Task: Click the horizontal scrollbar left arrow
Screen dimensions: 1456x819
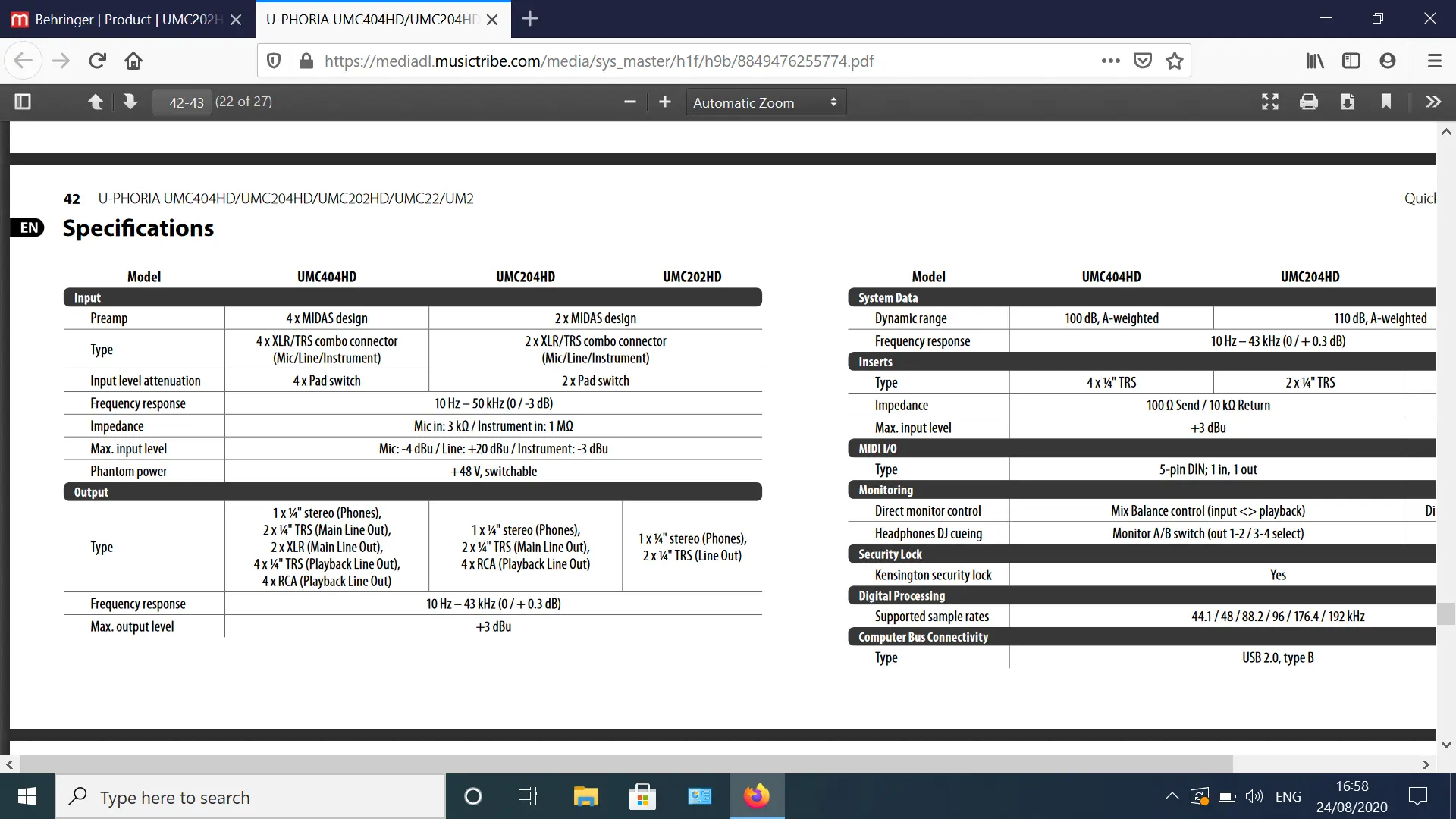Action: [9, 764]
